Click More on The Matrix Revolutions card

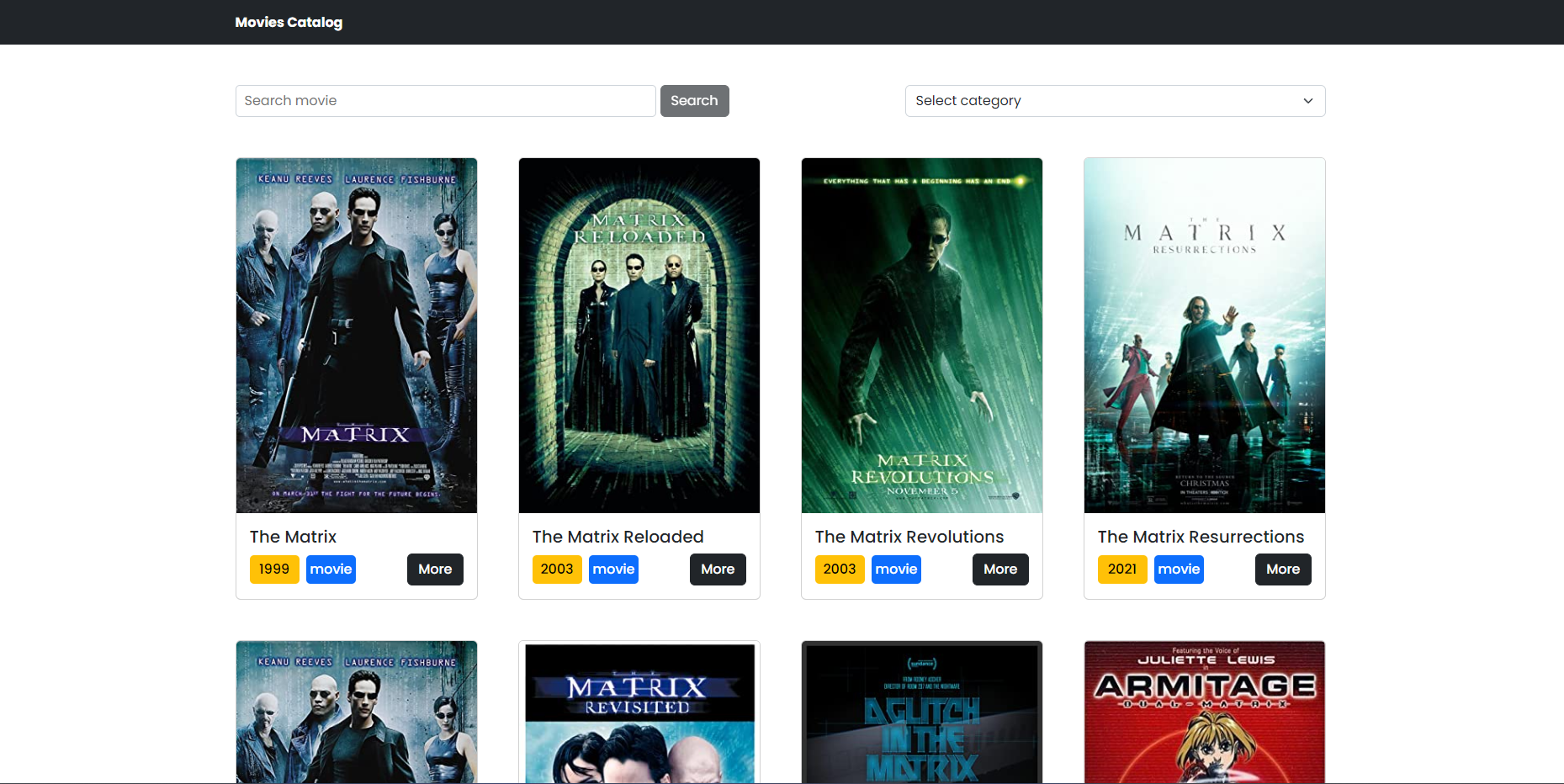click(1000, 569)
